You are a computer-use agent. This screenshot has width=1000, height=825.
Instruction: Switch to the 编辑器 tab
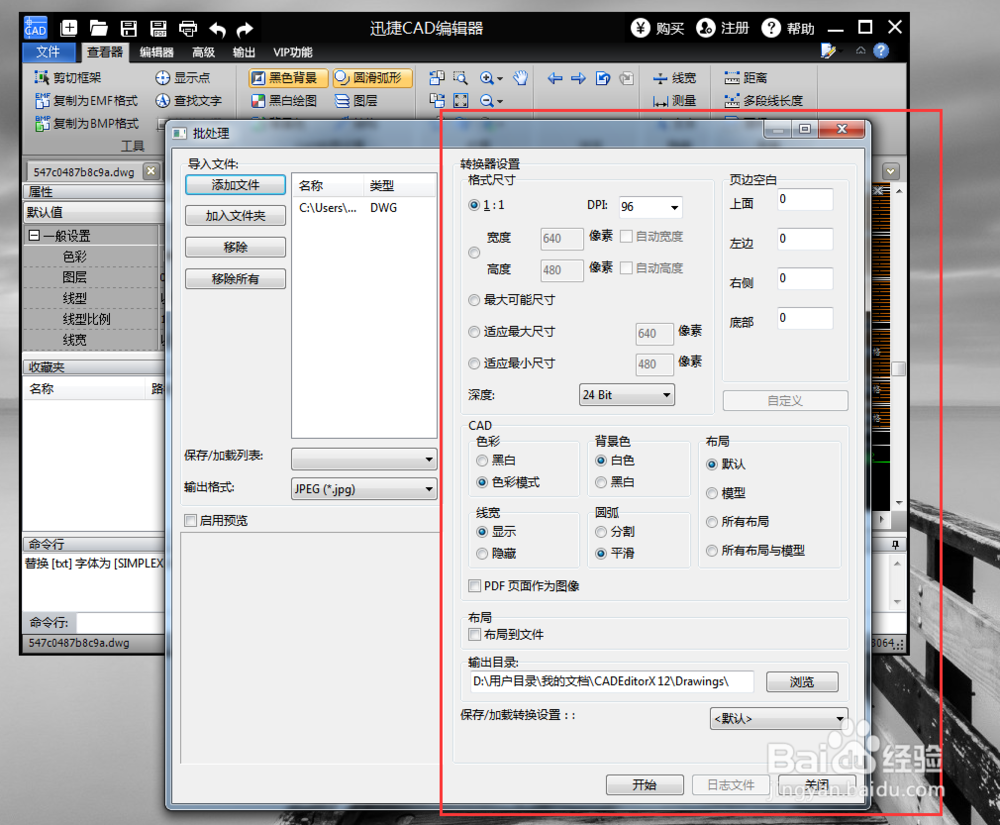pyautogui.click(x=156, y=52)
